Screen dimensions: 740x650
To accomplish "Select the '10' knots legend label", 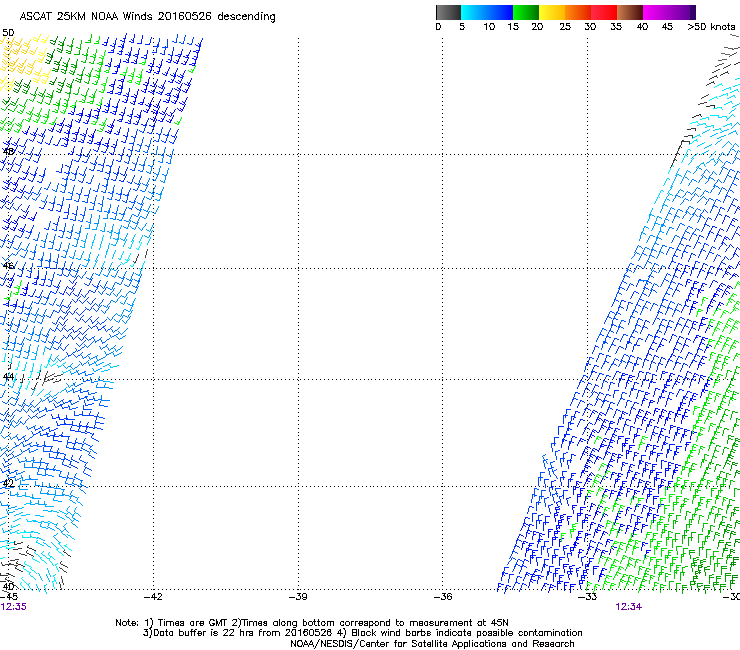I will click(489, 27).
